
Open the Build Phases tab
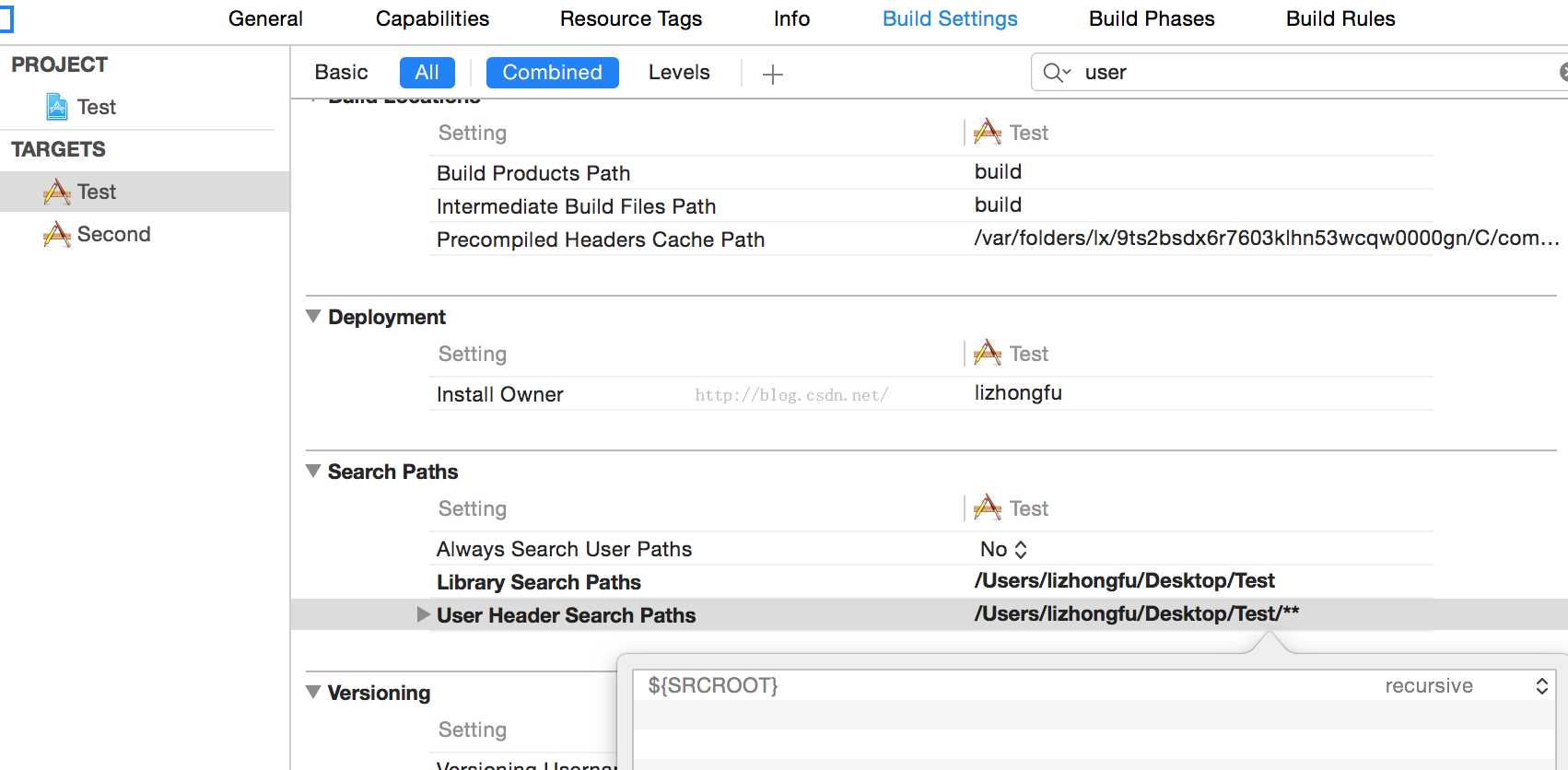(1152, 18)
